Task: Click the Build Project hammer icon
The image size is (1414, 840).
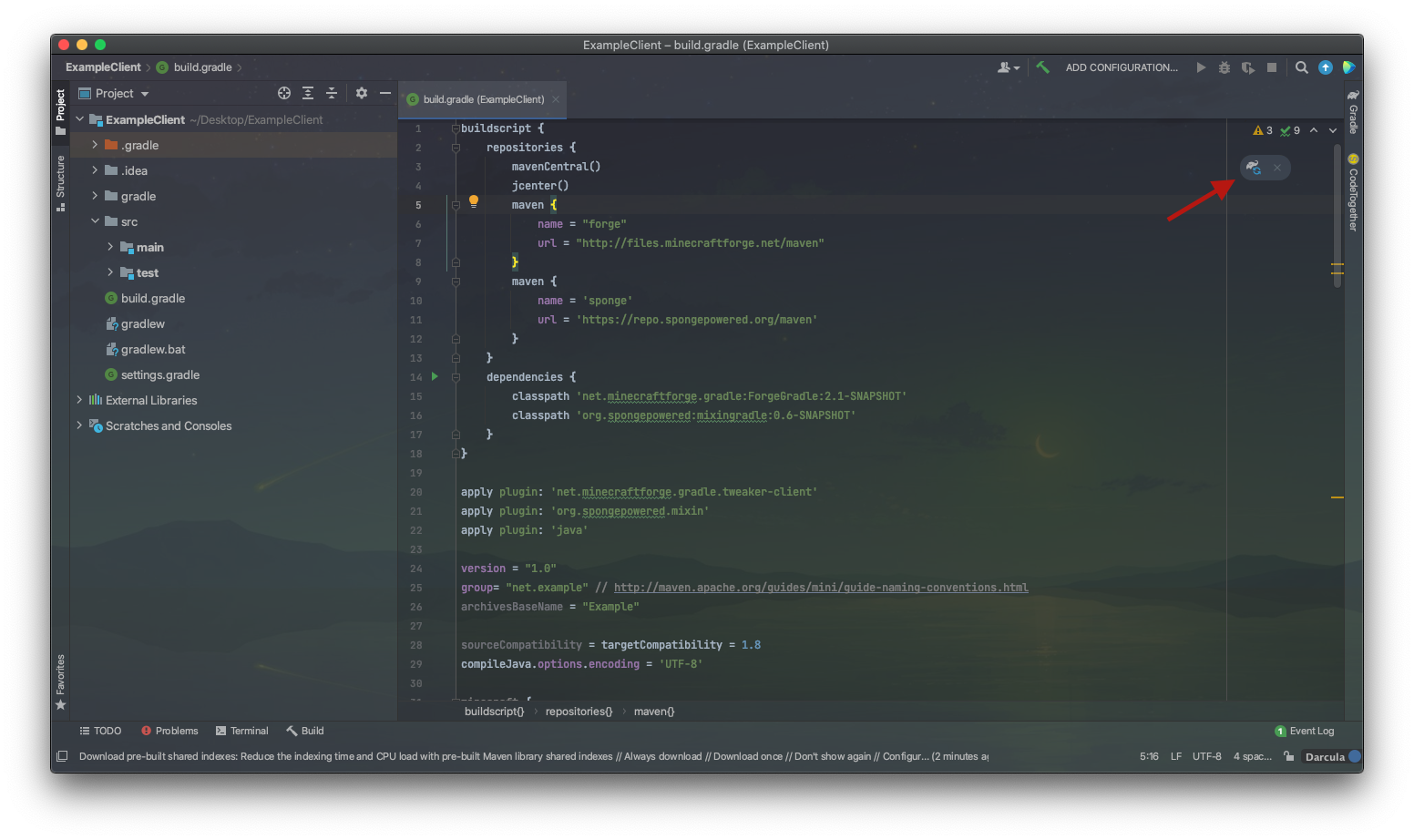Action: coord(1043,67)
